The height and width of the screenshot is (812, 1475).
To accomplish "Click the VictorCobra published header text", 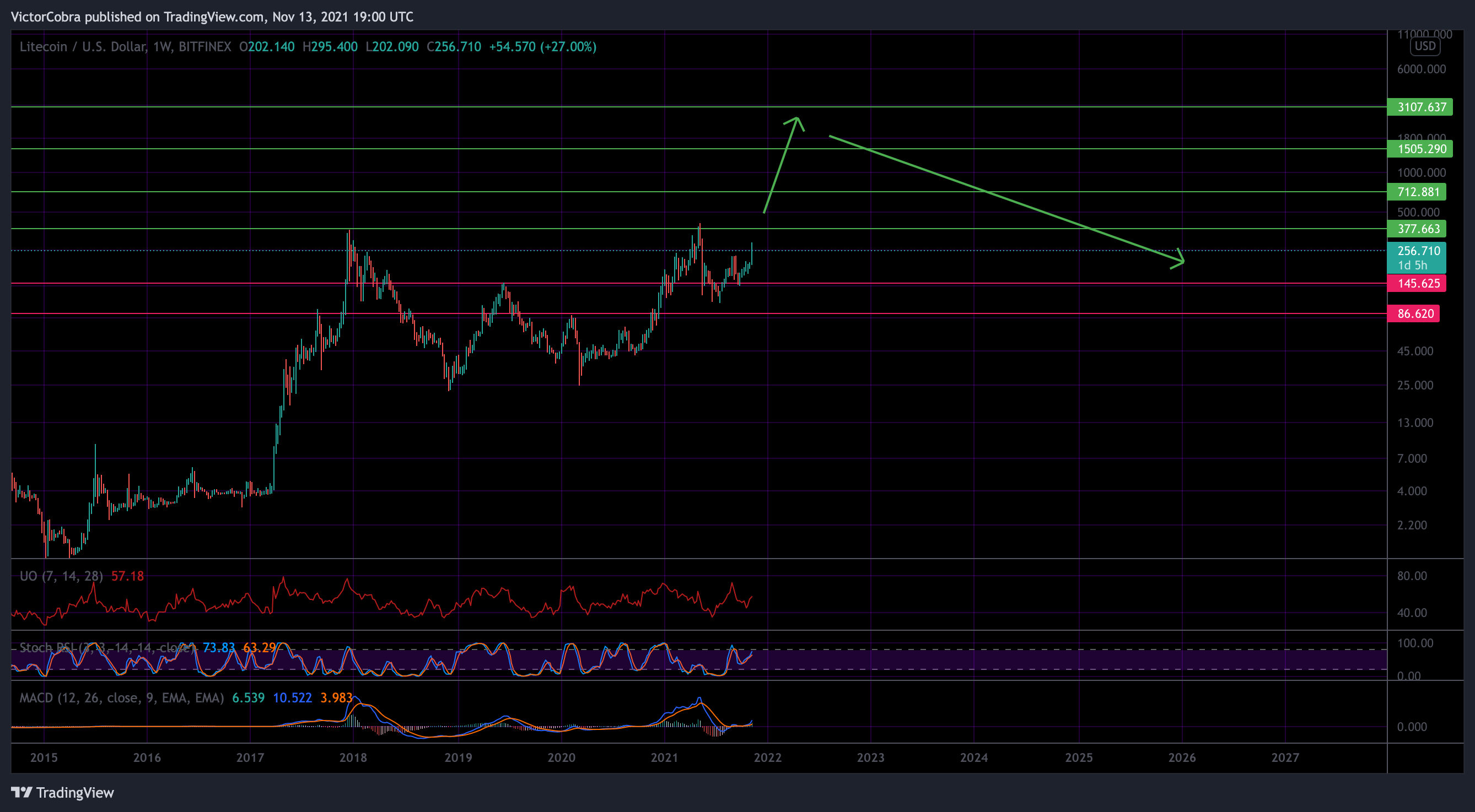I will click(x=212, y=17).
